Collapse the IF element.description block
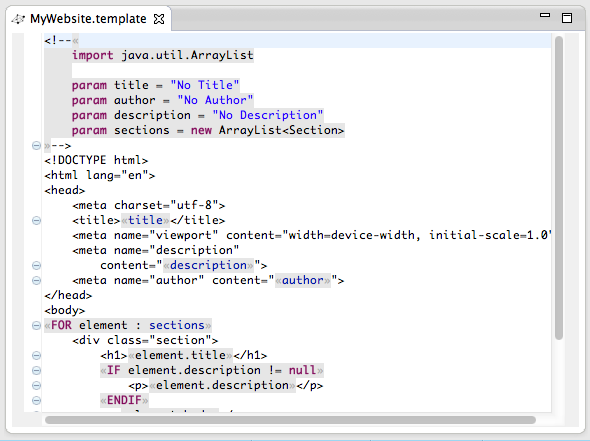The width and height of the screenshot is (590, 441). (x=36, y=370)
